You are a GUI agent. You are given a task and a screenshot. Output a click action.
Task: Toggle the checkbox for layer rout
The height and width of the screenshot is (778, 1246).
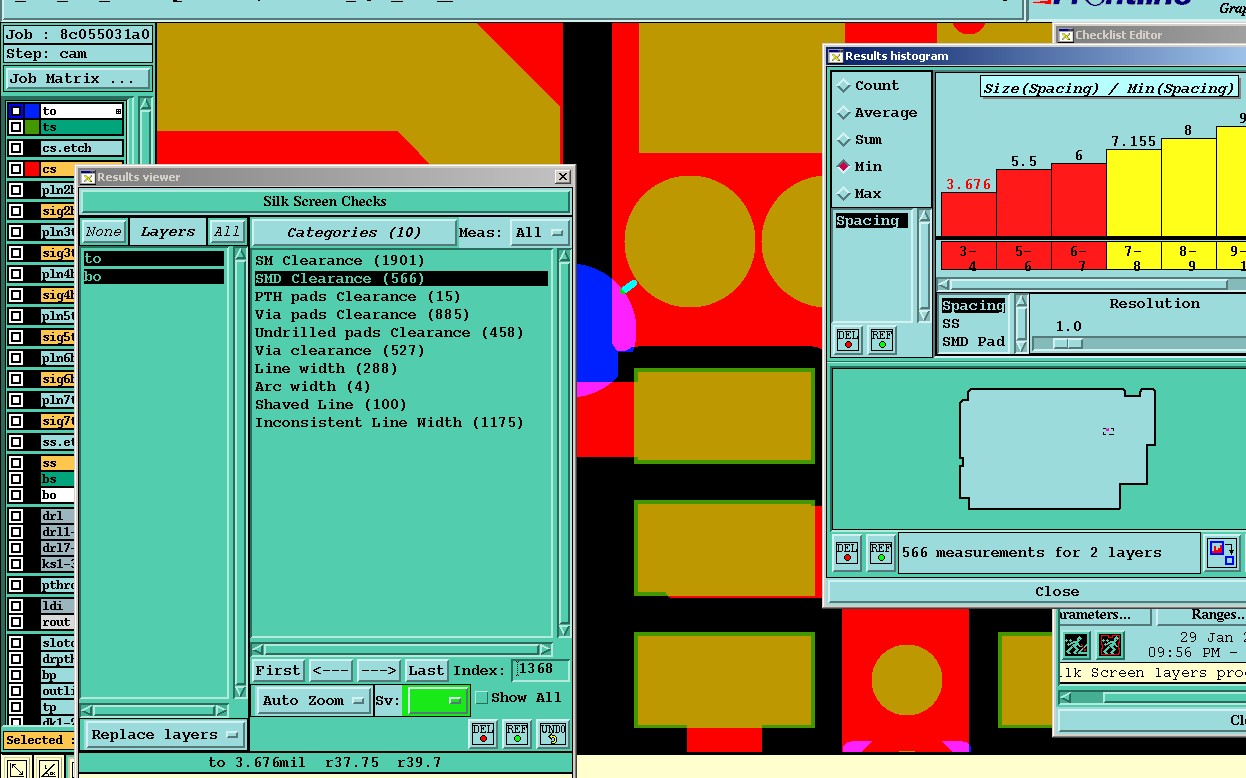[16, 622]
